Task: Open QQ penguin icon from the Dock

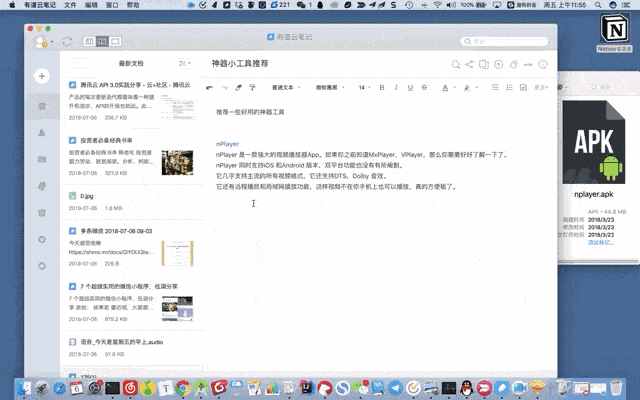Action: click(467, 387)
